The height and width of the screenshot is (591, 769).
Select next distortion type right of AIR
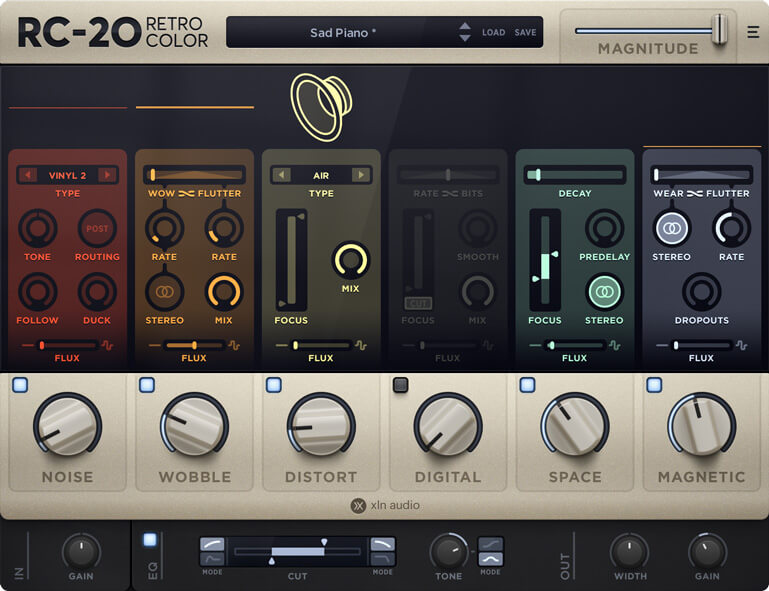(361, 175)
